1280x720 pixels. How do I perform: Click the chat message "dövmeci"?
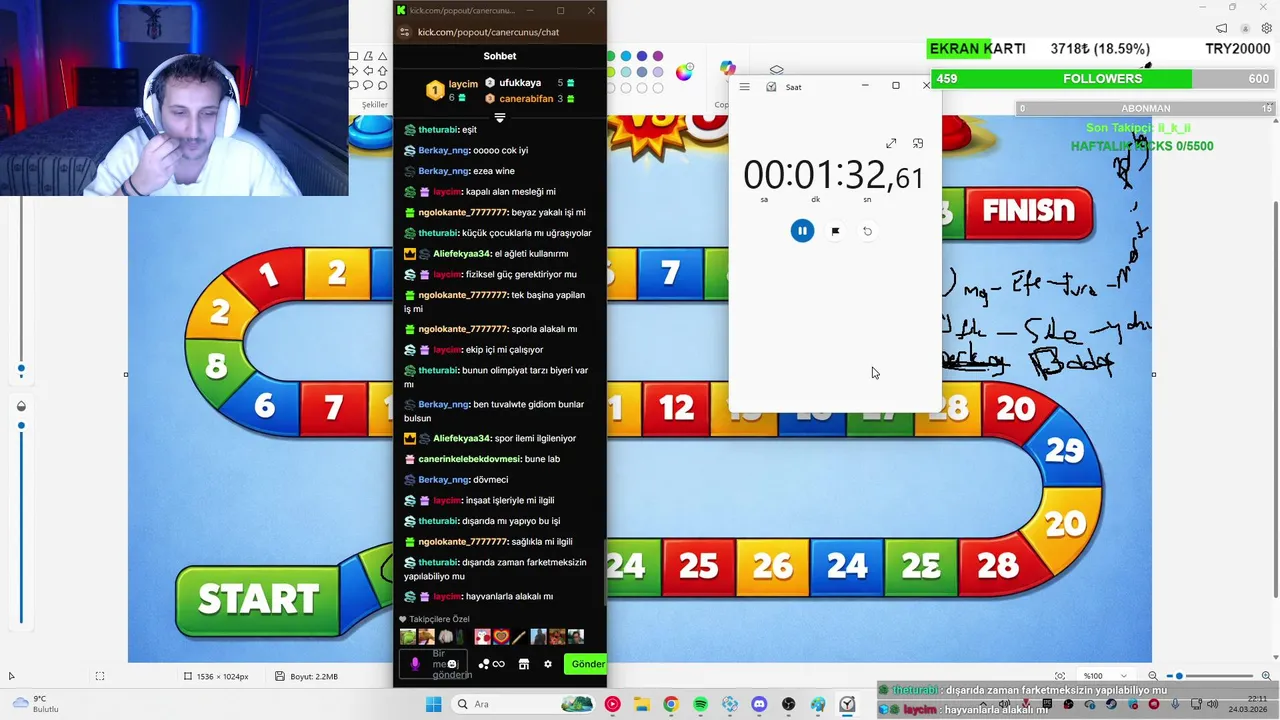[x=490, y=480]
